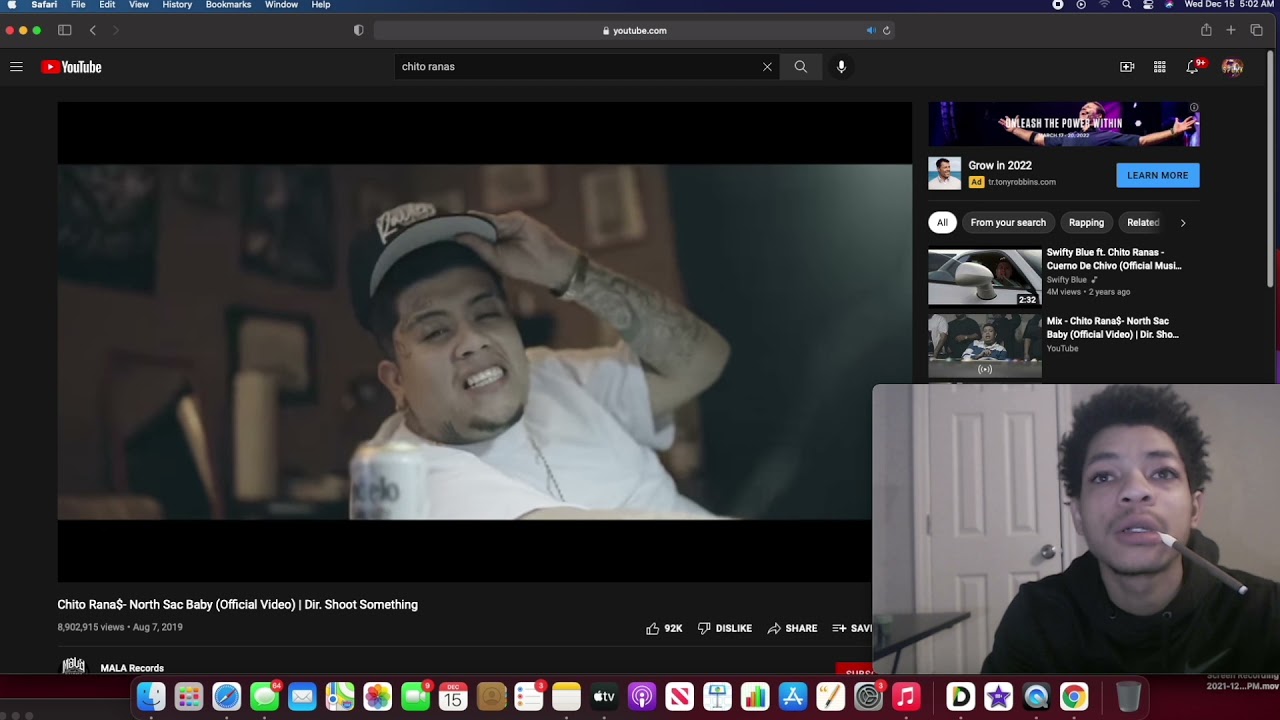The height and width of the screenshot is (720, 1280).
Task: Start voice search with microphone icon
Action: point(841,67)
